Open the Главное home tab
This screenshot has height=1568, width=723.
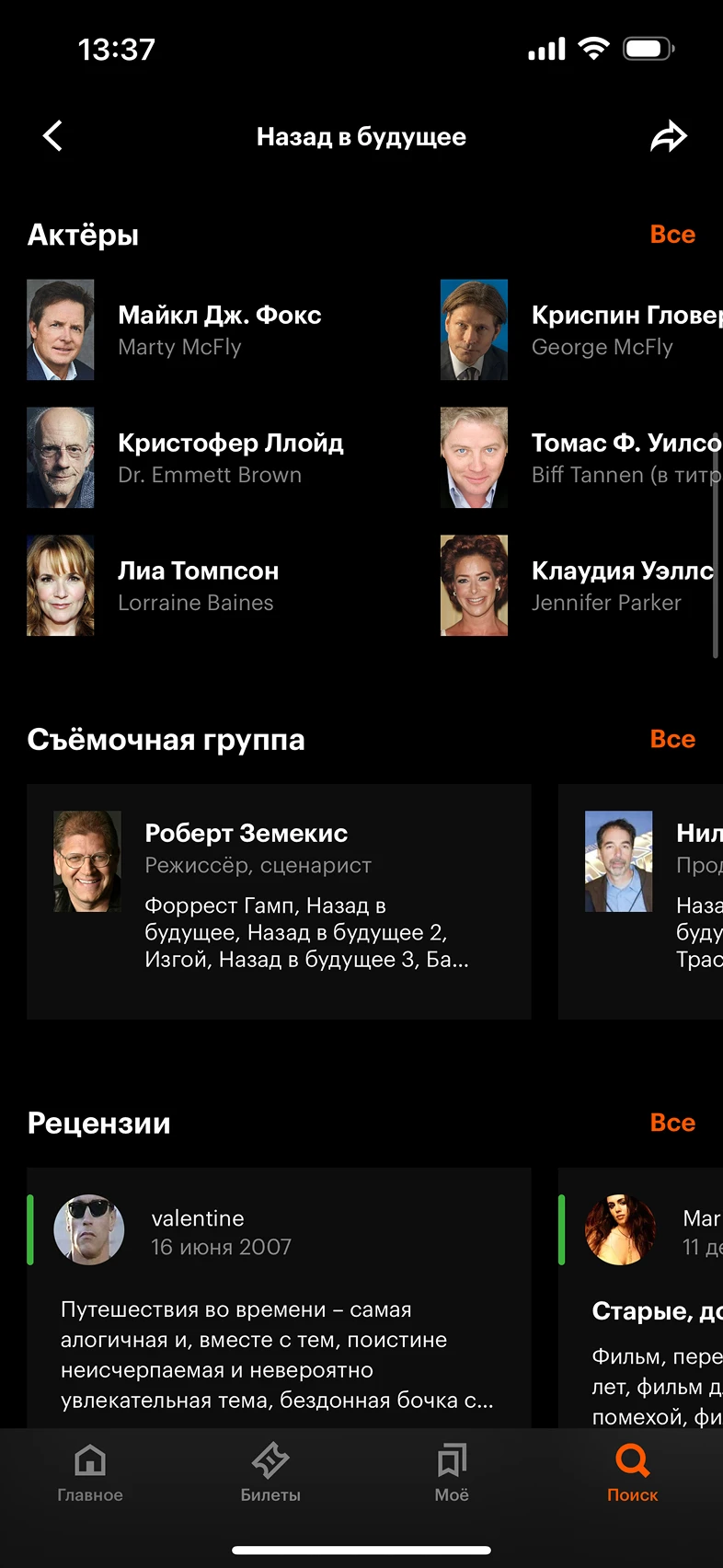(x=90, y=1474)
